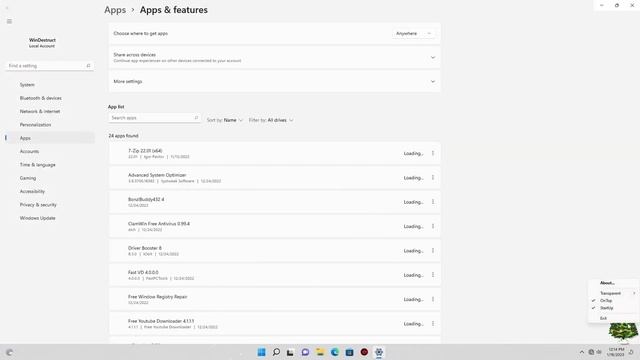
Task: Click the red circular app on taskbar
Action: 364,352
